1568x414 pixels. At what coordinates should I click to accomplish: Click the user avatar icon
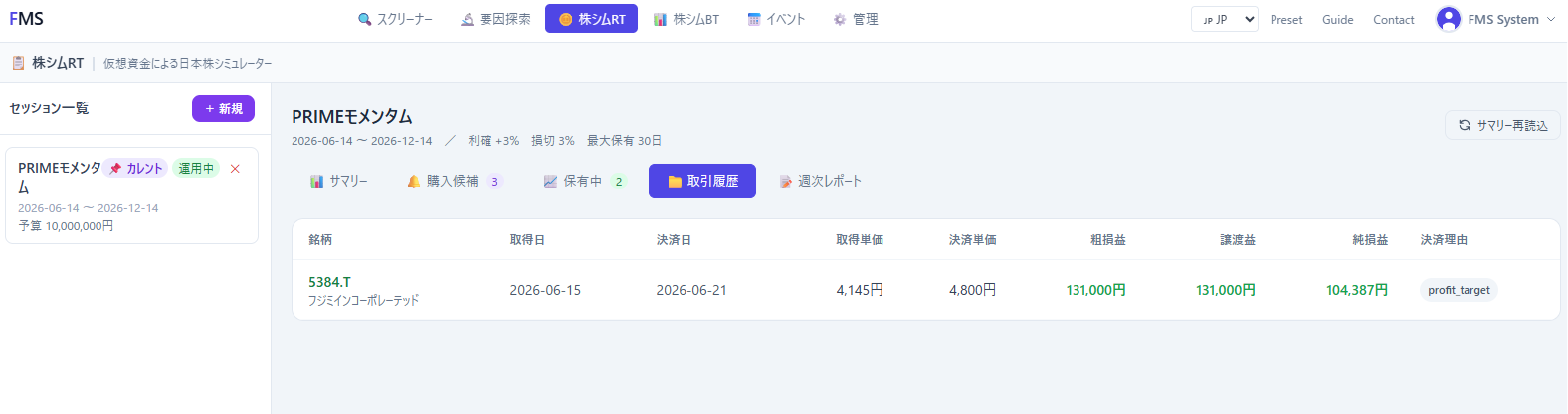click(1449, 19)
